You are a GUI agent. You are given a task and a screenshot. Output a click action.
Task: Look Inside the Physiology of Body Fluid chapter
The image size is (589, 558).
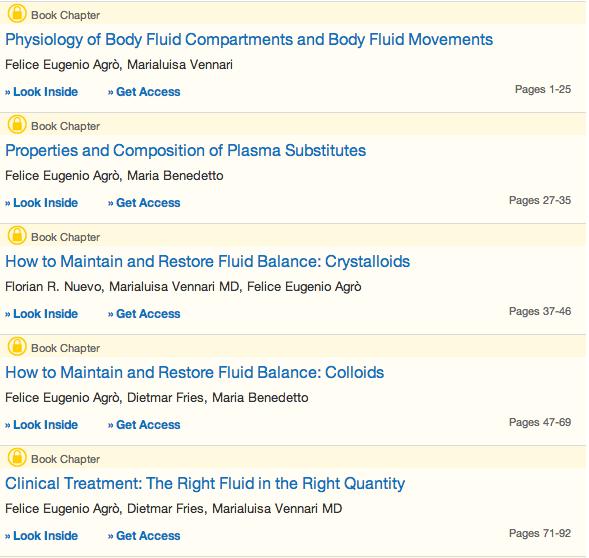pyautogui.click(x=42, y=92)
